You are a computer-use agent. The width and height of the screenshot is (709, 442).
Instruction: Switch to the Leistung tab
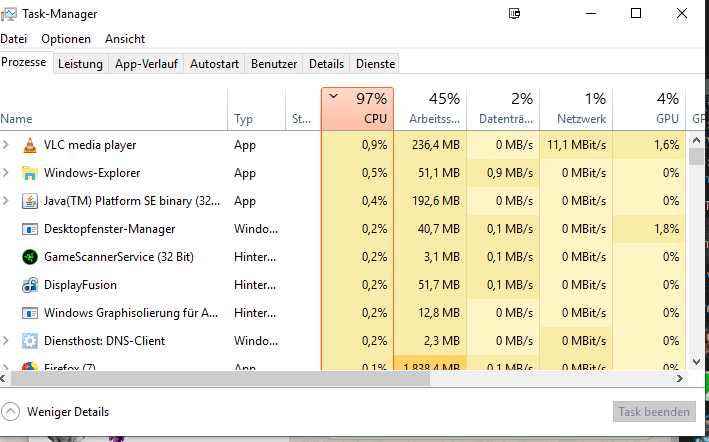coord(80,64)
